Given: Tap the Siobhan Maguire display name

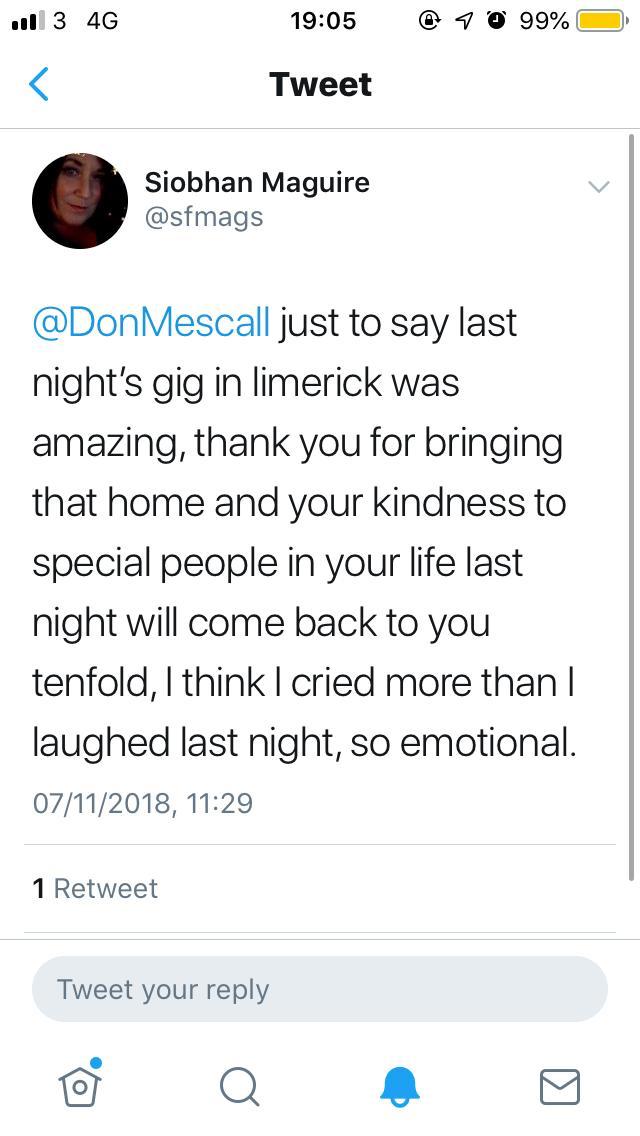Looking at the screenshot, I should click(257, 182).
